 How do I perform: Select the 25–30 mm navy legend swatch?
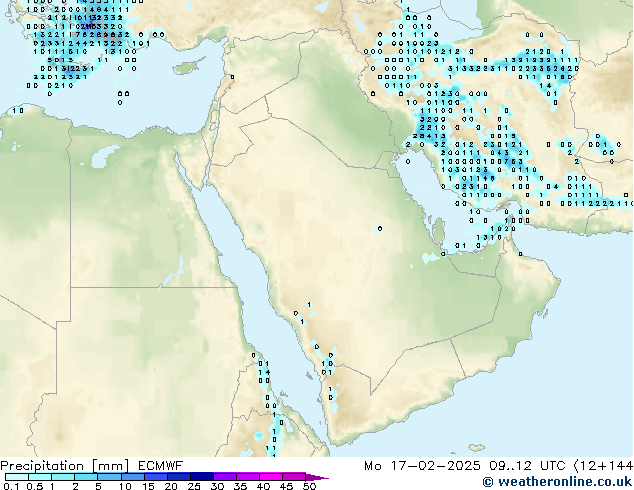(202, 477)
